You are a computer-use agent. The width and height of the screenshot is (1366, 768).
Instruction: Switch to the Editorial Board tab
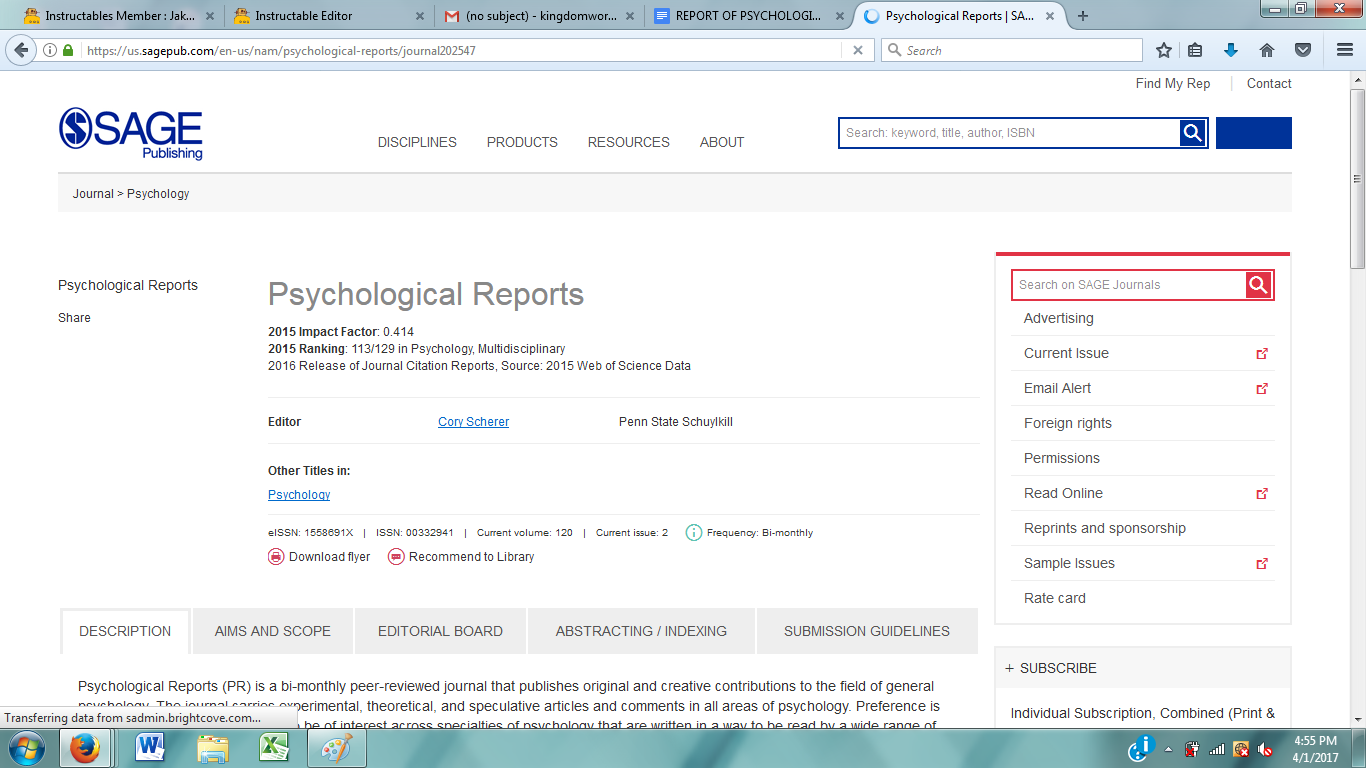[440, 630]
